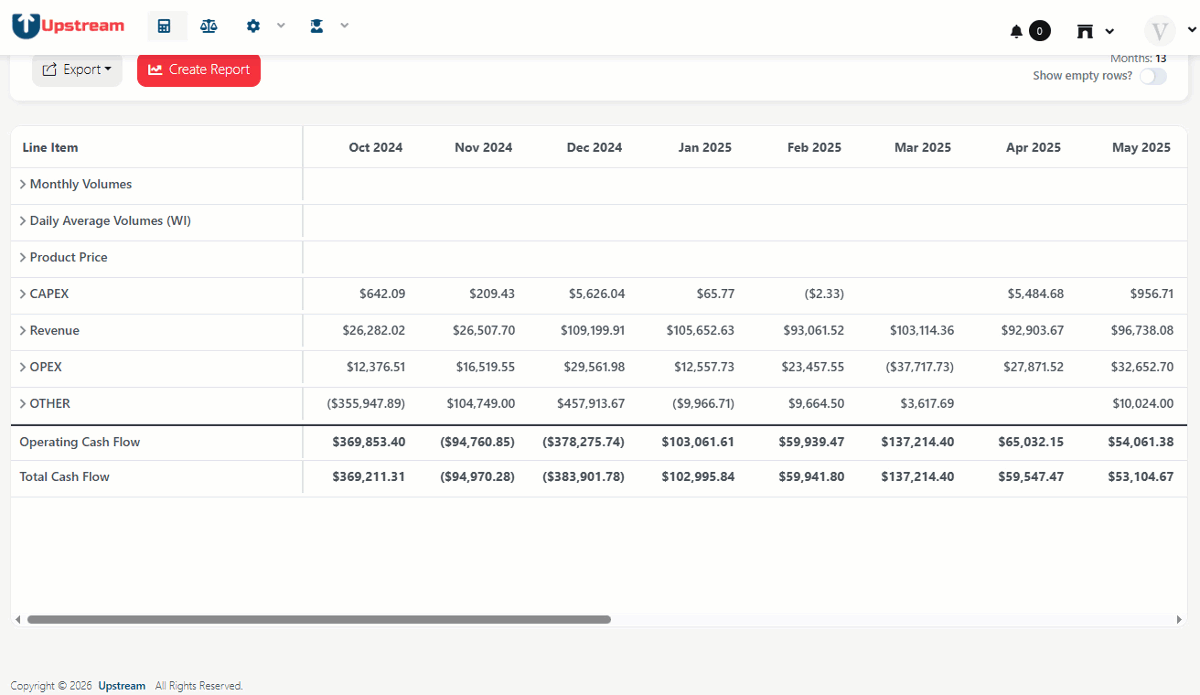Click the archway organization icon

click(1085, 31)
